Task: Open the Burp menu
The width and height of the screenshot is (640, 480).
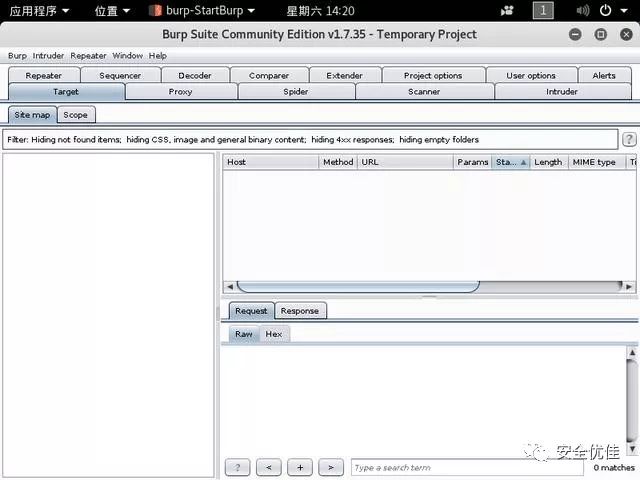Action: (x=17, y=56)
